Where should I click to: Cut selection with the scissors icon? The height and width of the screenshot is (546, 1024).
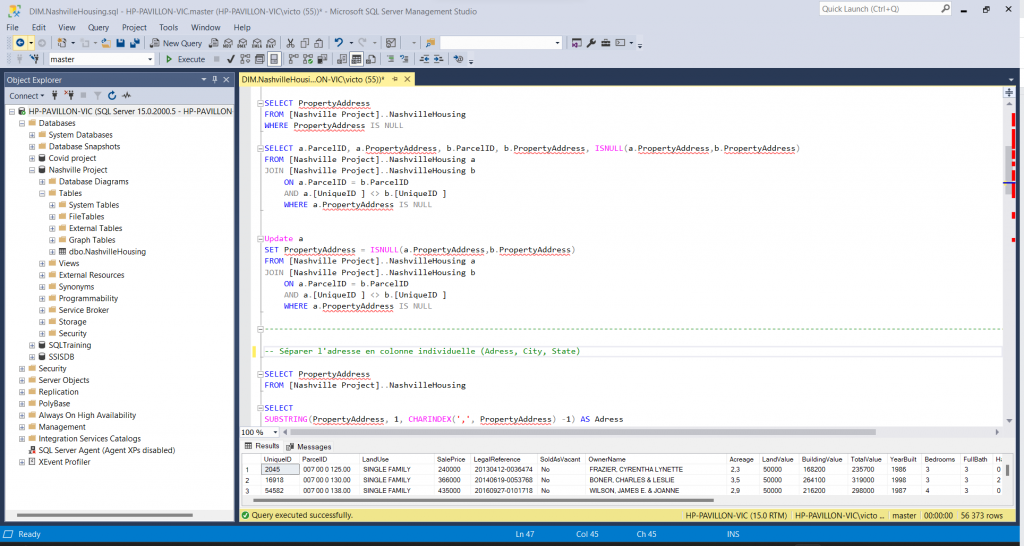pyautogui.click(x=290, y=43)
